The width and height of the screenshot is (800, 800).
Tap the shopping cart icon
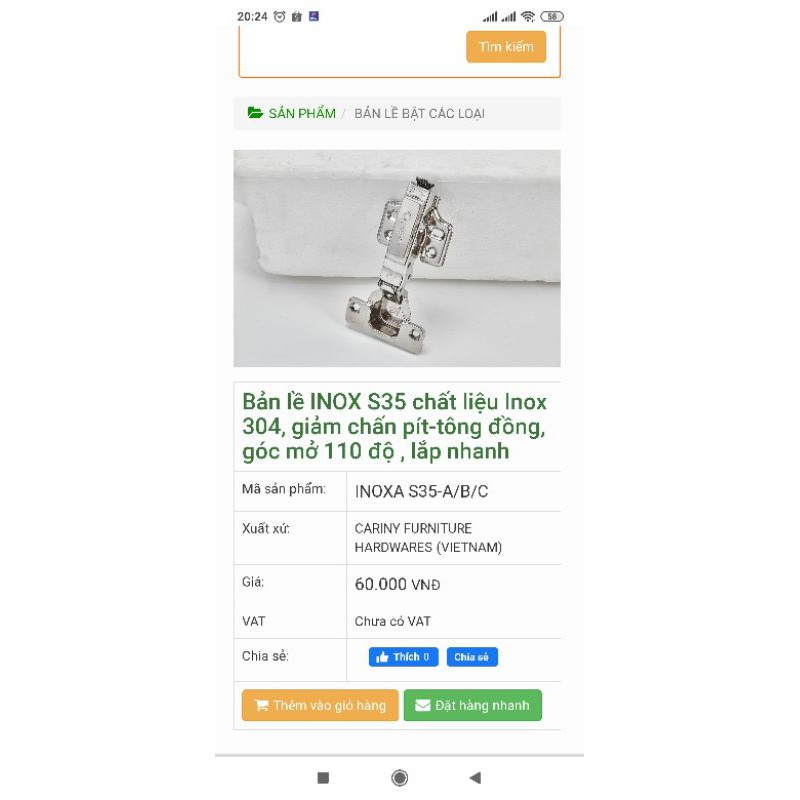point(261,705)
